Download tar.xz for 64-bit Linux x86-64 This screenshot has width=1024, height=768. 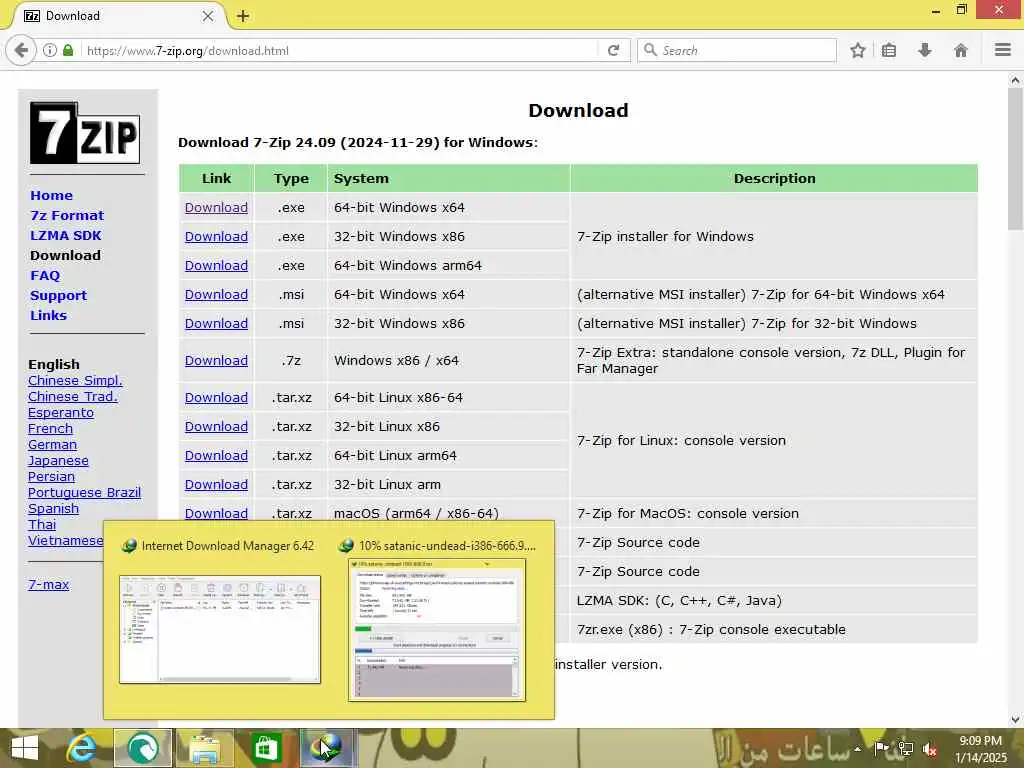[216, 398]
